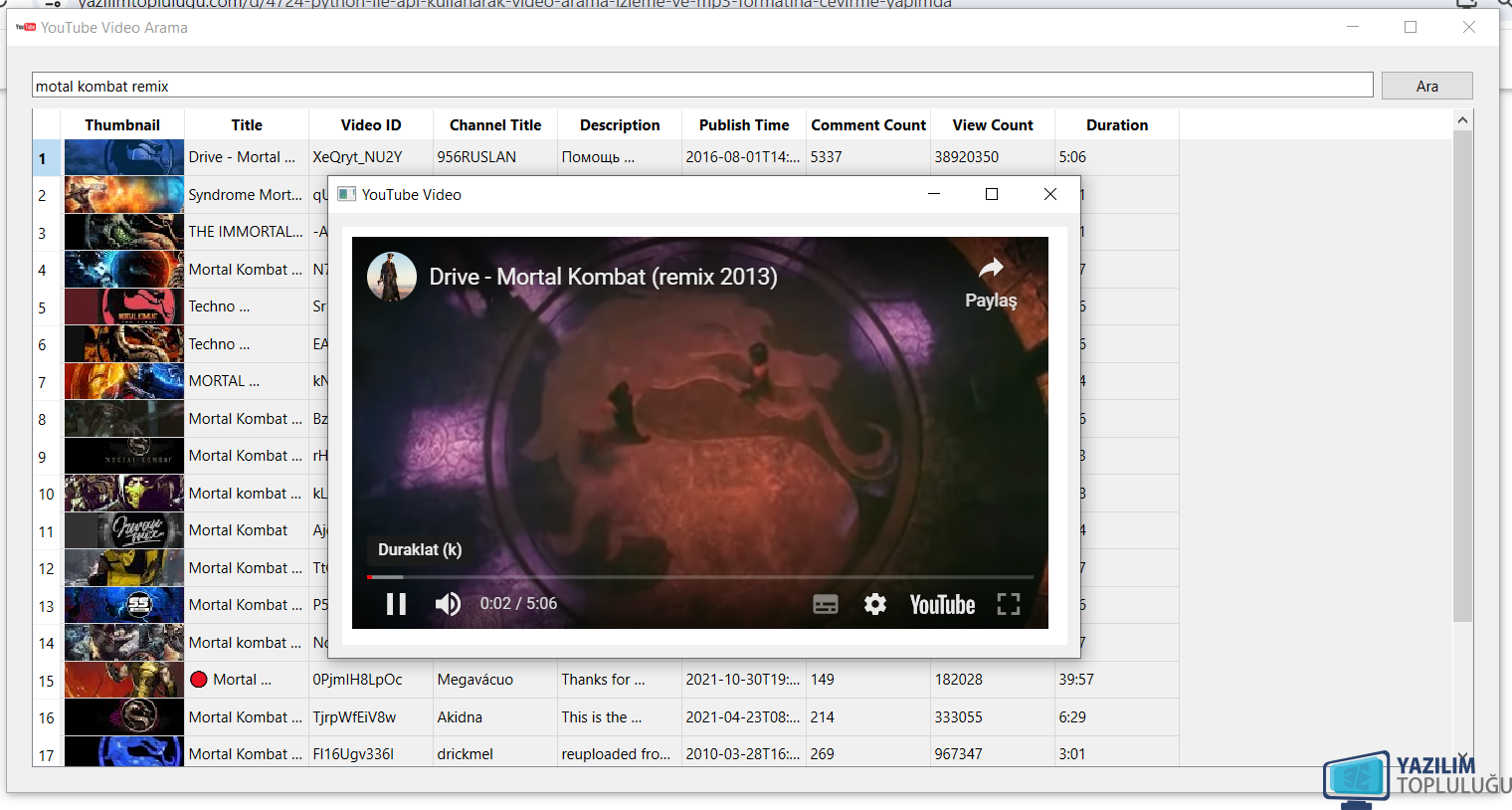This screenshot has width=1512, height=810.
Task: Click the Channel Title column header
Action: click(x=495, y=124)
